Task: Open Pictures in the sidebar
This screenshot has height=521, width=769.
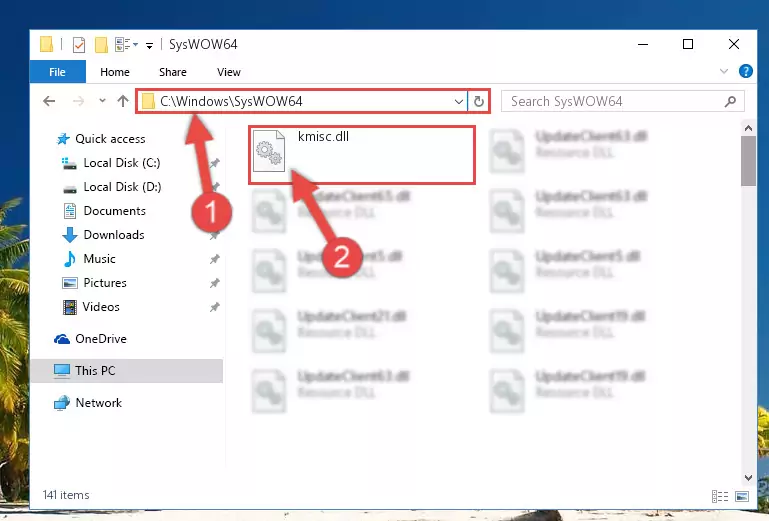Action: click(x=105, y=283)
